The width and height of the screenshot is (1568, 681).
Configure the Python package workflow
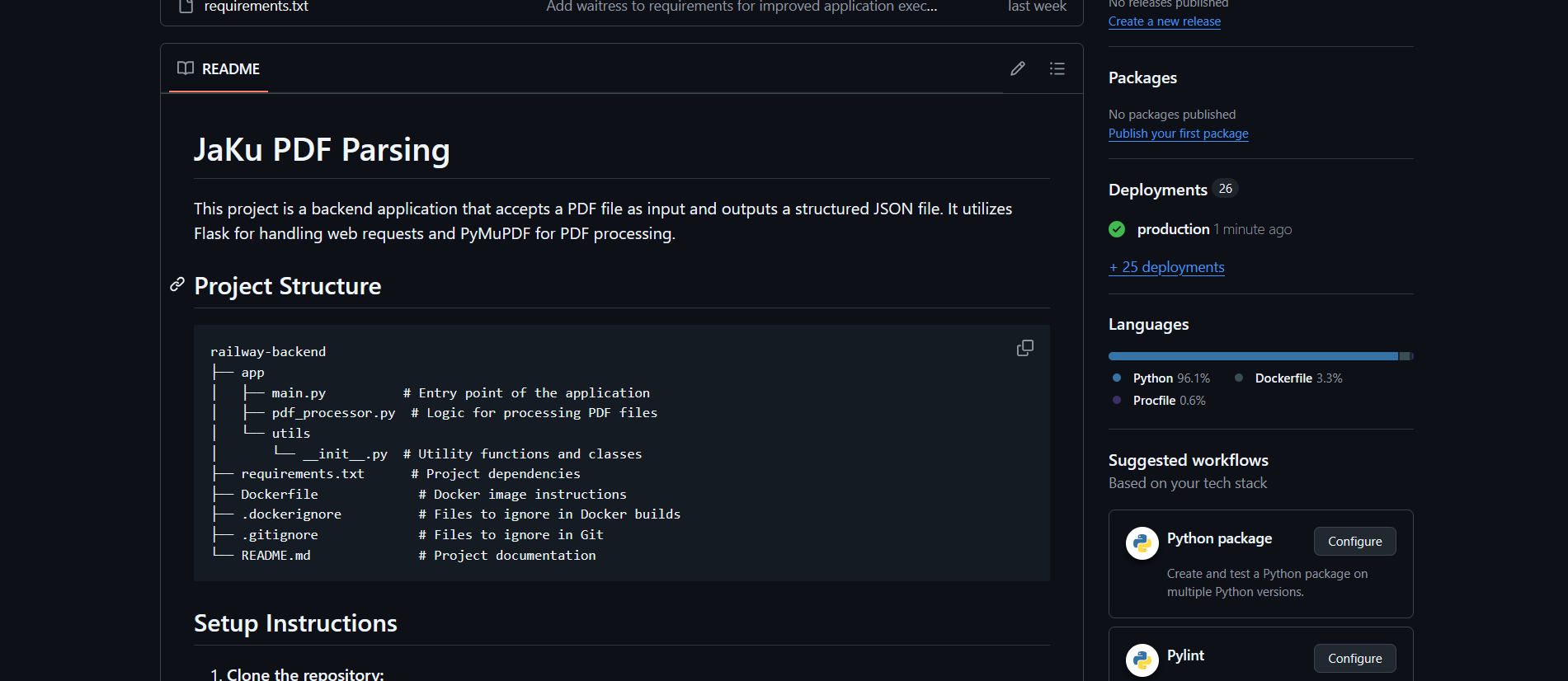(1354, 542)
